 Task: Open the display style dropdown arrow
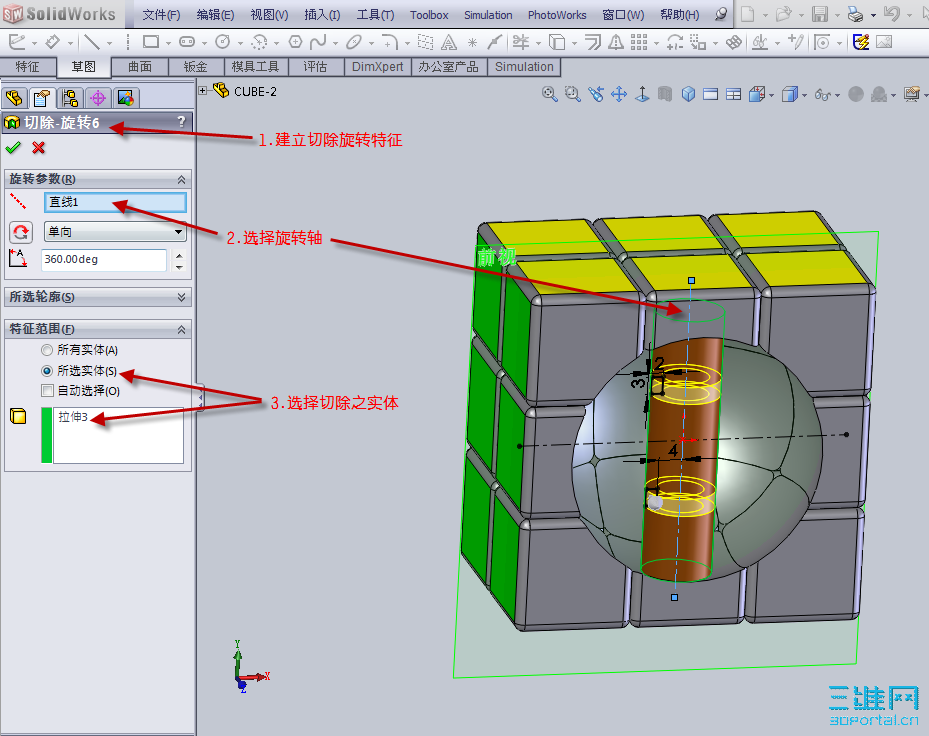point(804,95)
